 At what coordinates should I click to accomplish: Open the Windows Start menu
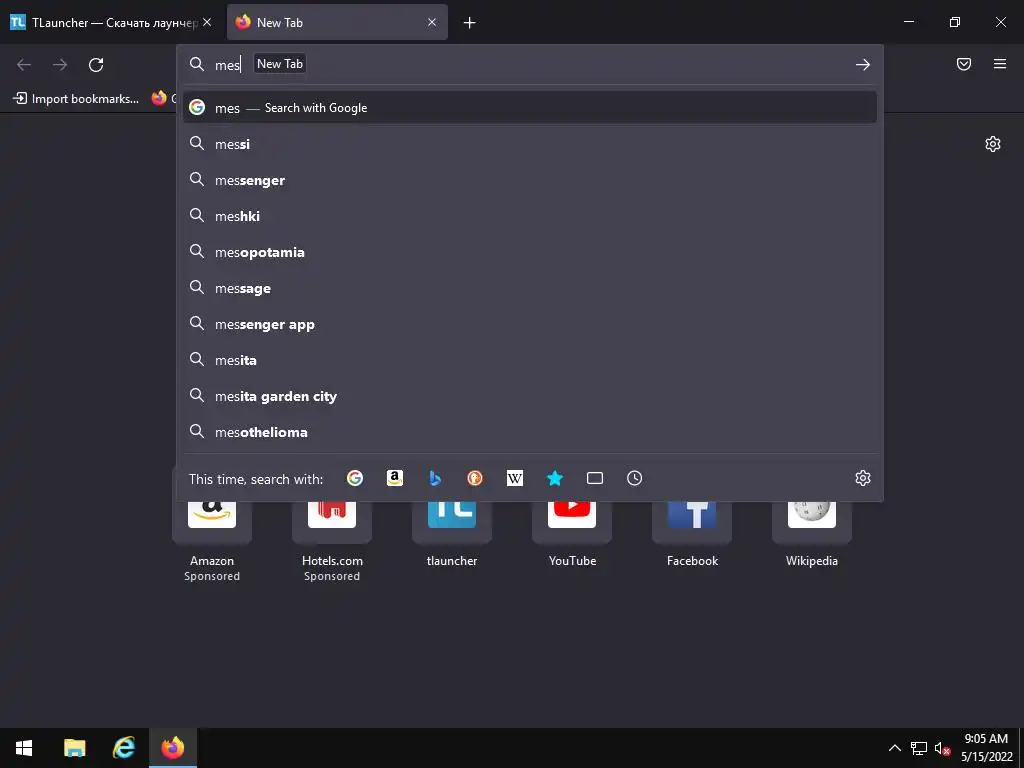click(24, 748)
